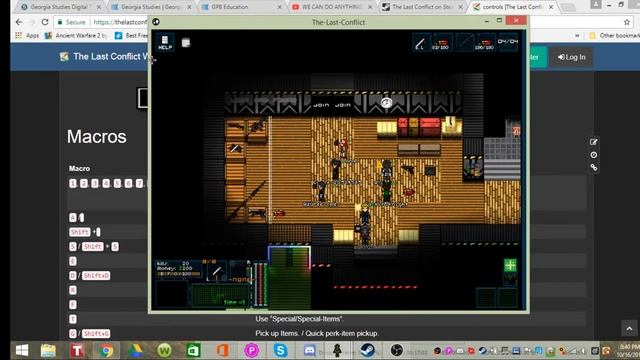Viewport: 640px width, 360px height.
Task: Click the equipped weapon slot near money display
Action: tap(216, 271)
